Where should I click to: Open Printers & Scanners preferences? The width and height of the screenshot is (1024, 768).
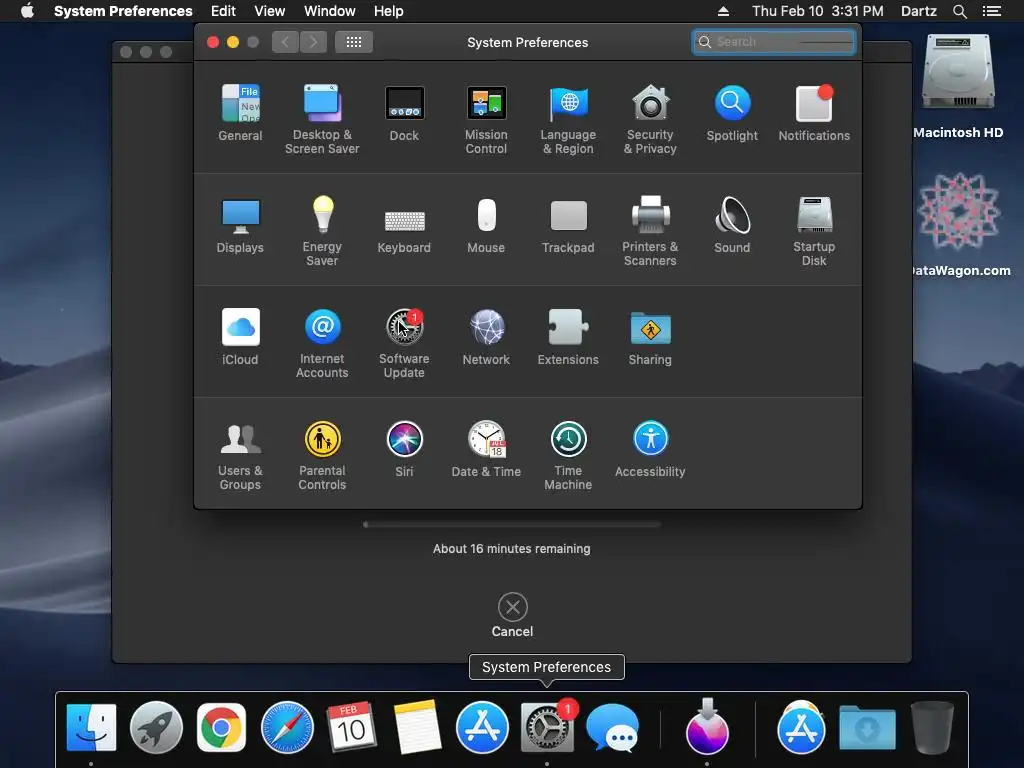pyautogui.click(x=650, y=231)
